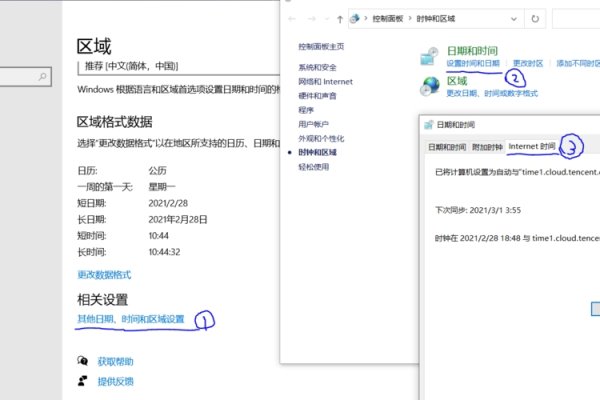Open 控制面板主页 link
The width and height of the screenshot is (600, 400).
[x=321, y=46]
